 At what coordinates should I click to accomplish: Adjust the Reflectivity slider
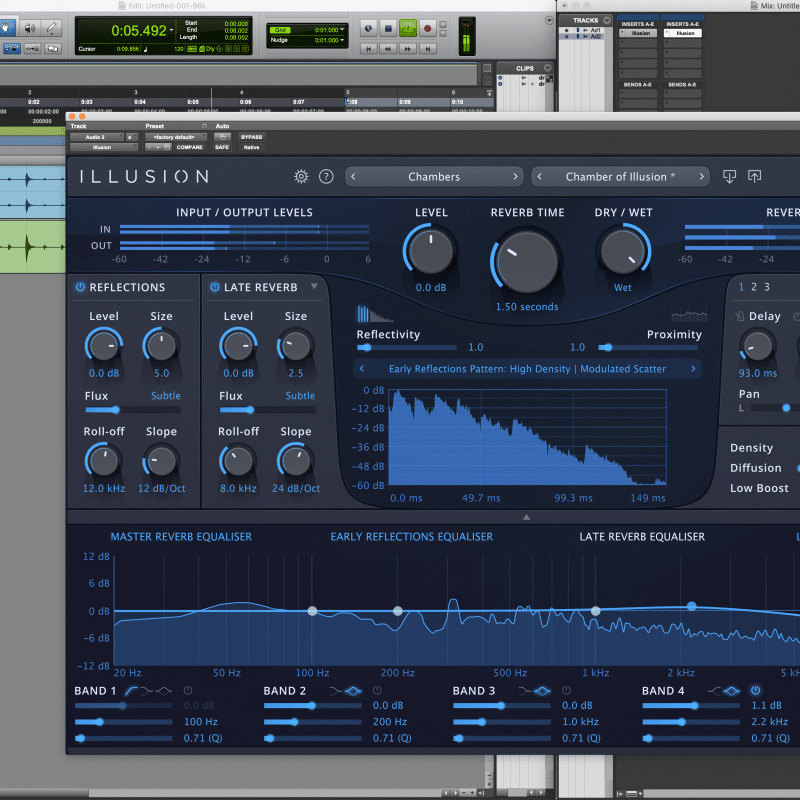coord(406,347)
